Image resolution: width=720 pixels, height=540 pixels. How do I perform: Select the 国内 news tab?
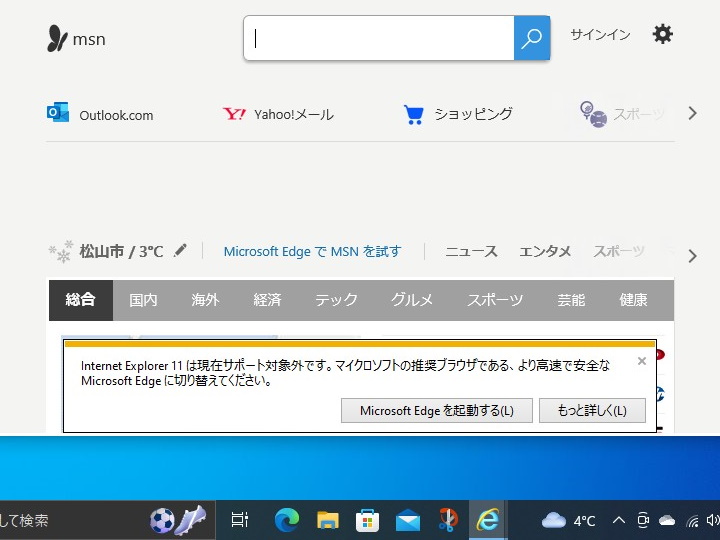click(143, 300)
